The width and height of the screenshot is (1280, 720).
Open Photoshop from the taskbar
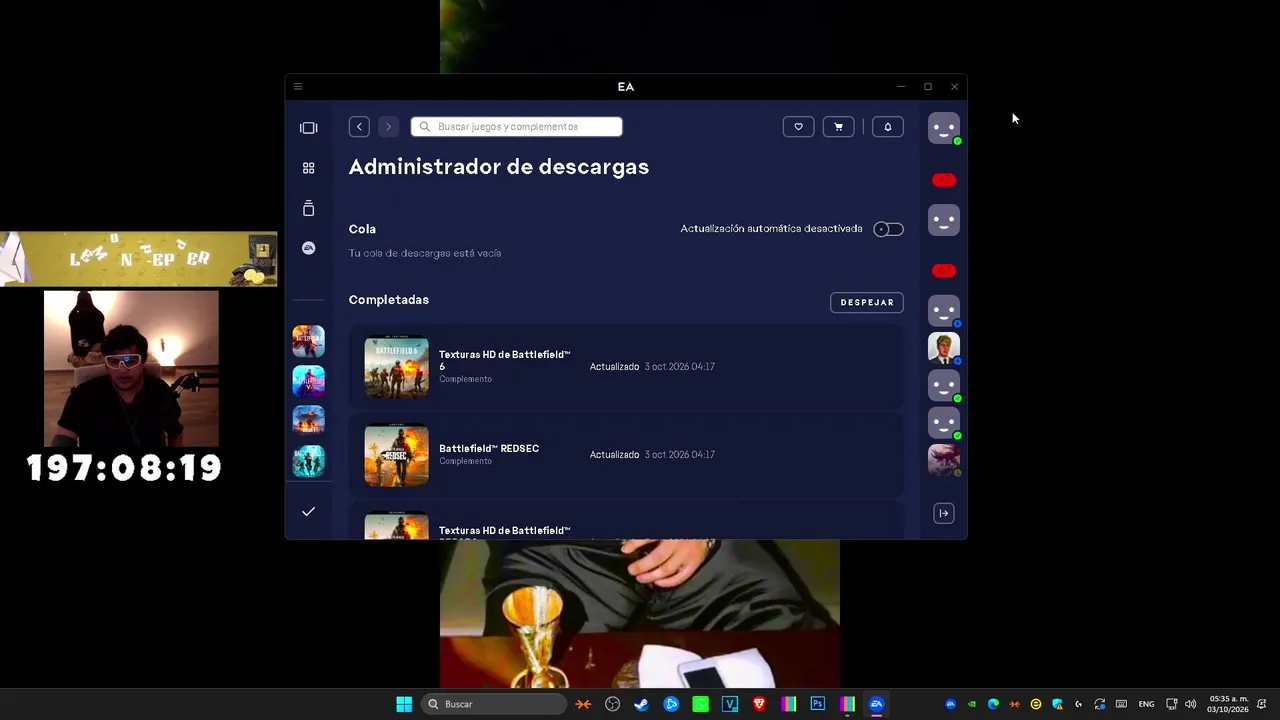(x=818, y=704)
